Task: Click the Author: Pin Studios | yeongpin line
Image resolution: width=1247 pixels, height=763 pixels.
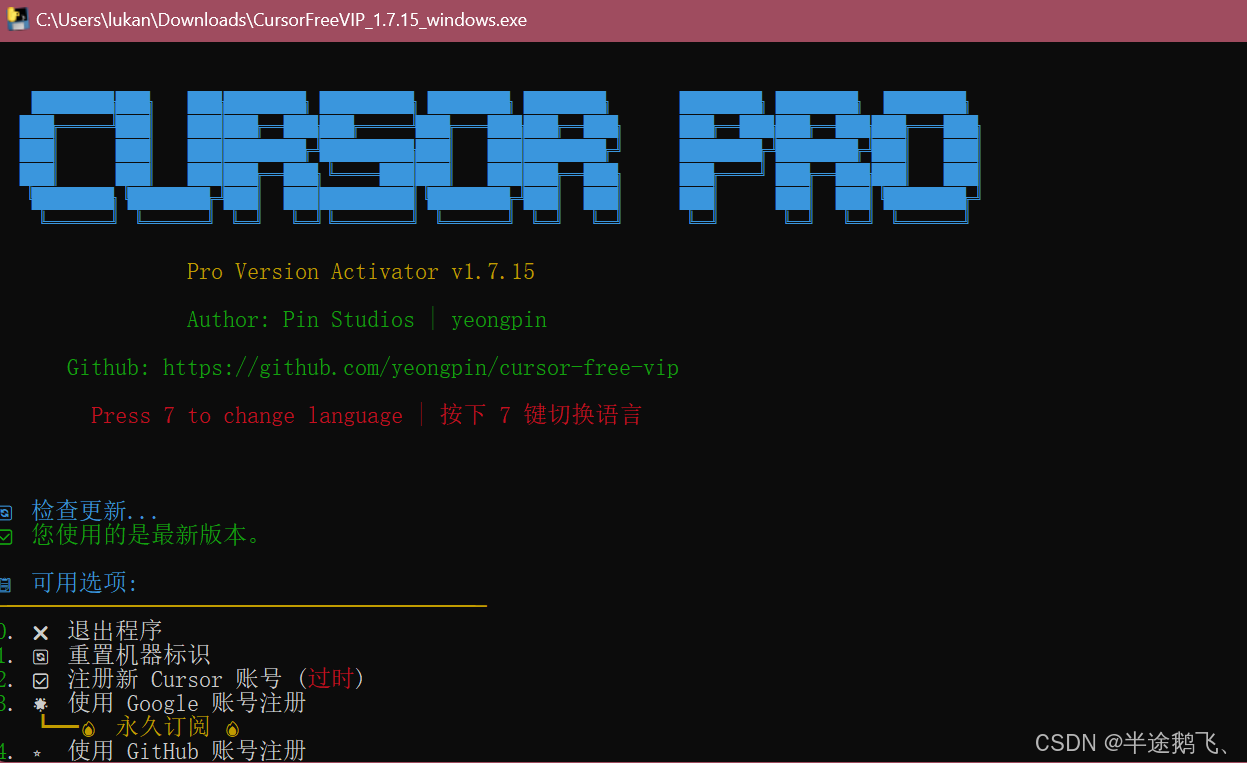Action: [367, 320]
